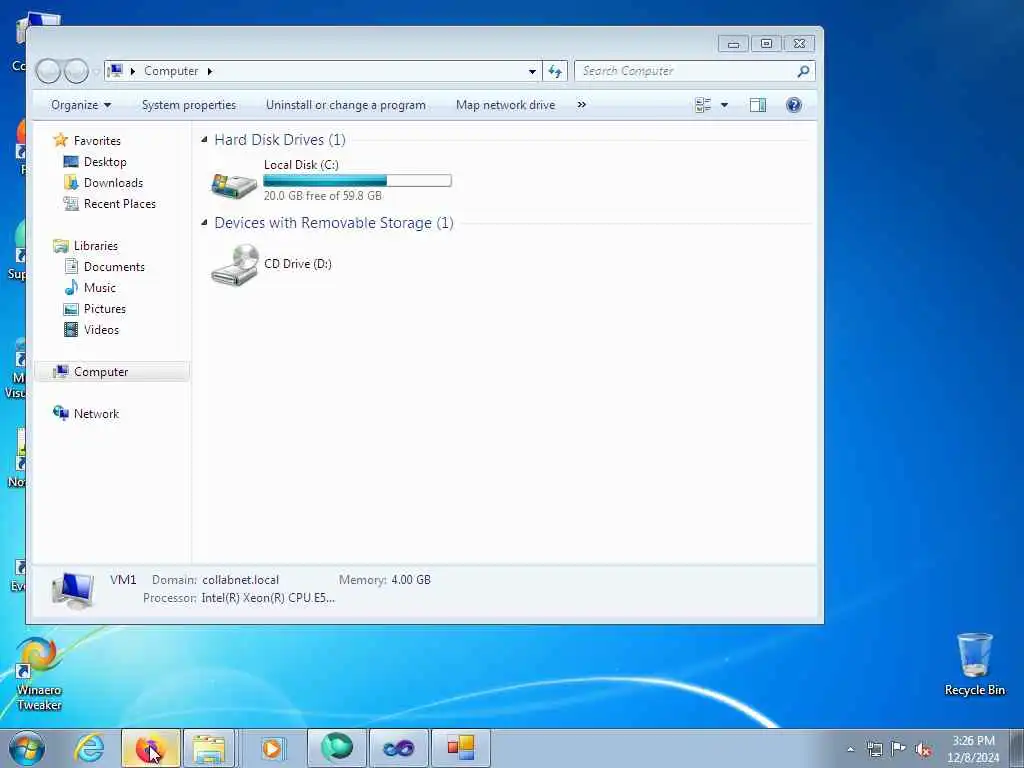Click the Computer icon in address bar

click(115, 71)
